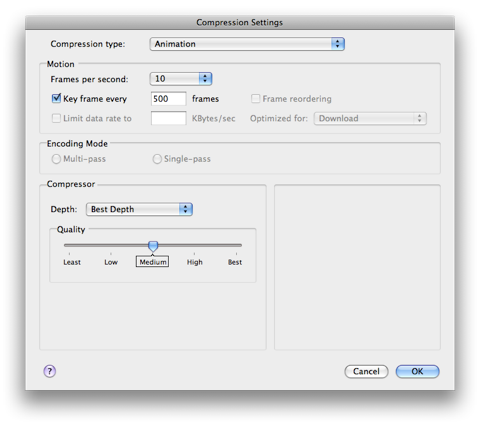This screenshot has height=425, width=480.
Task: Open the Compression type Animation dropdown
Action: click(x=247, y=44)
